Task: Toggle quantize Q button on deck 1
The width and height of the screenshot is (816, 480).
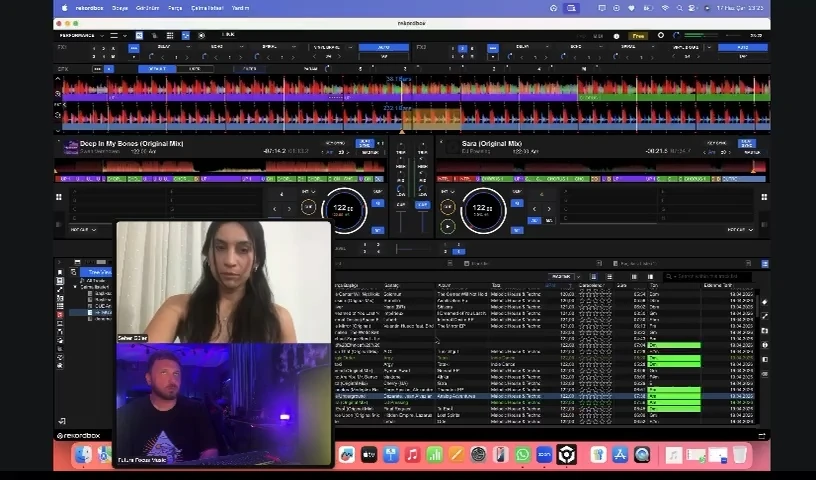Action: [x=378, y=203]
